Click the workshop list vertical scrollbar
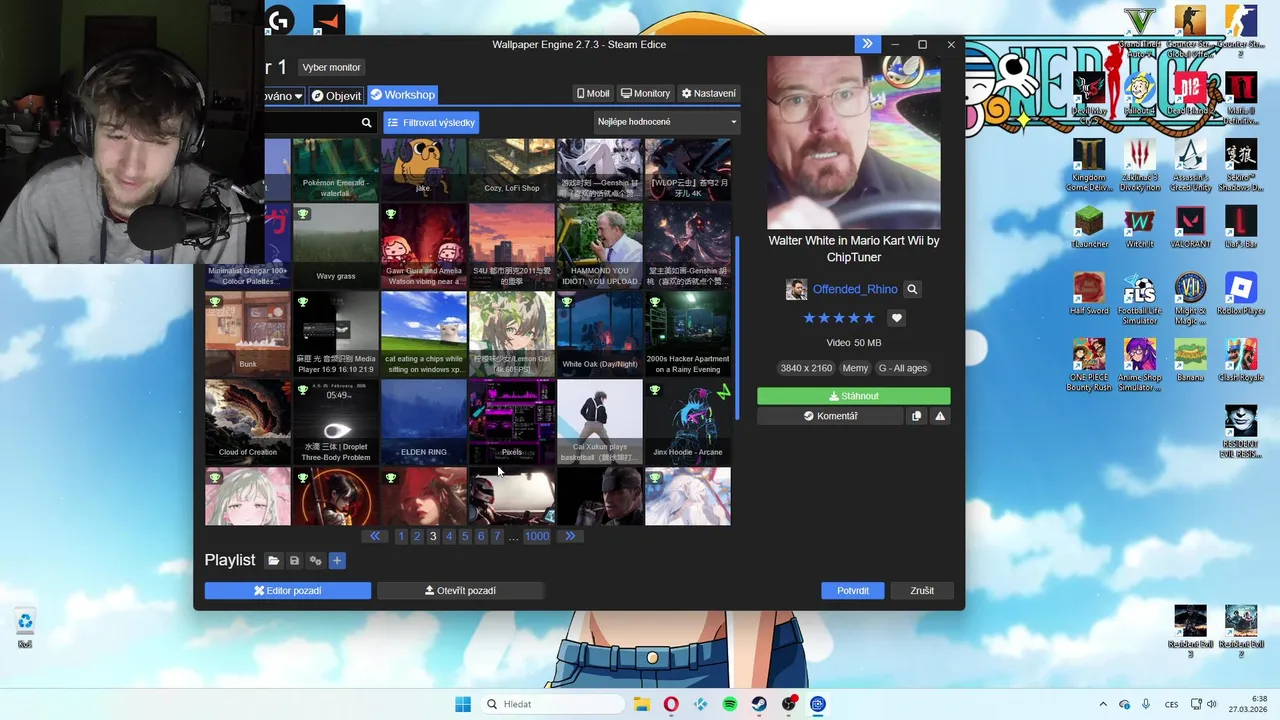The width and height of the screenshot is (1280, 720). click(x=738, y=327)
